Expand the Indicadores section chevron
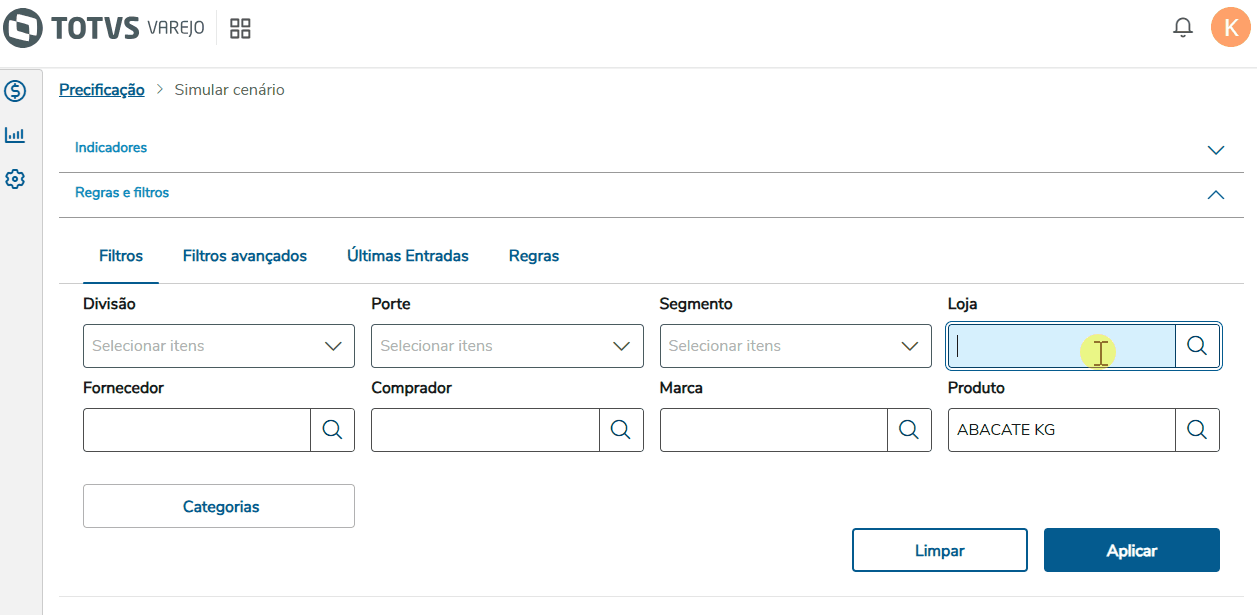The width and height of the screenshot is (1257, 615). coord(1216,150)
